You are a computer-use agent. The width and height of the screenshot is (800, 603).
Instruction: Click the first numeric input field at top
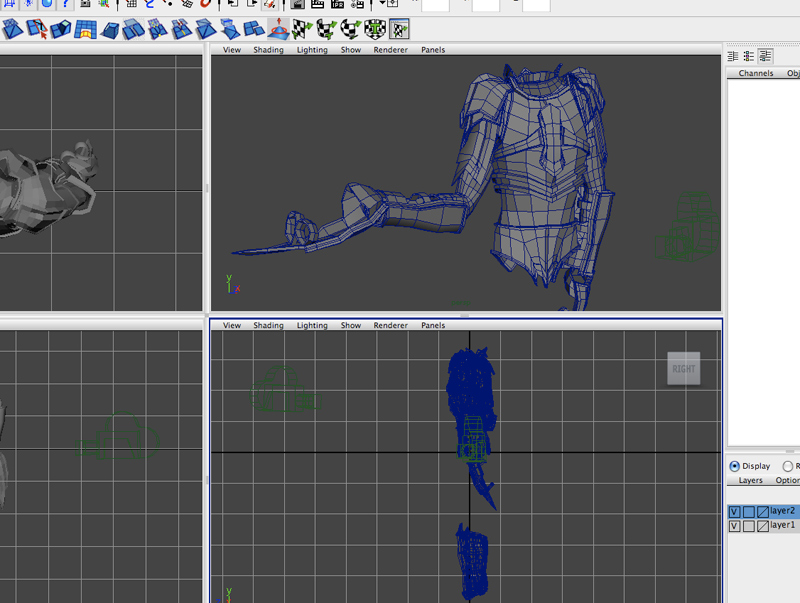point(435,5)
